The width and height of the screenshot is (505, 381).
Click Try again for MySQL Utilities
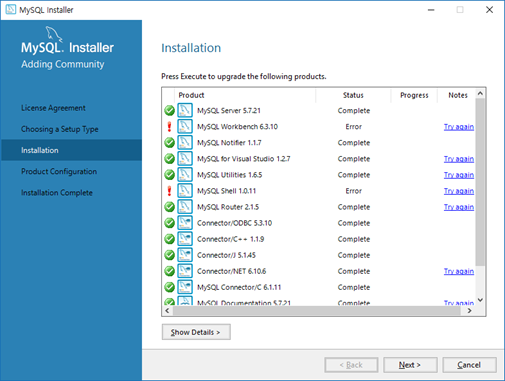(459, 175)
